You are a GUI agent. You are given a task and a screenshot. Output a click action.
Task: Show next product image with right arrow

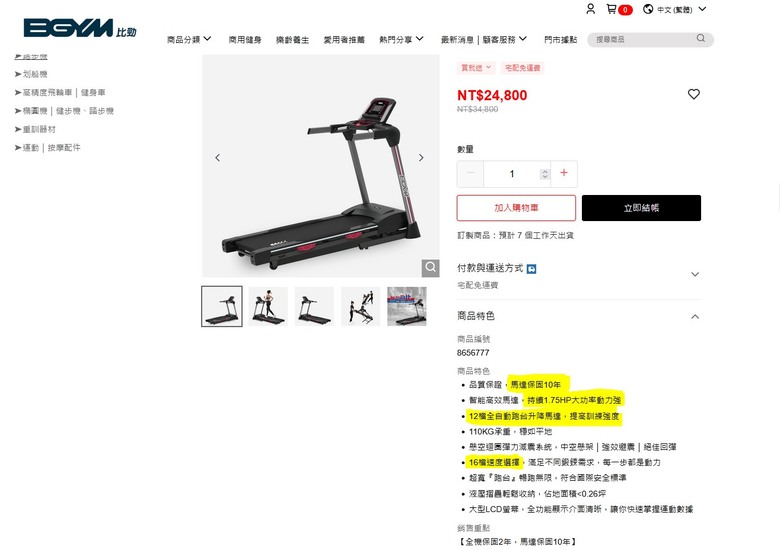click(x=421, y=158)
